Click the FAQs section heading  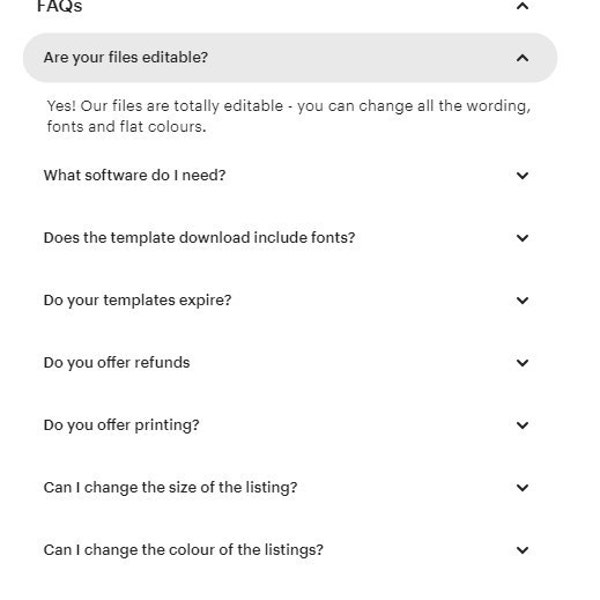60,6
